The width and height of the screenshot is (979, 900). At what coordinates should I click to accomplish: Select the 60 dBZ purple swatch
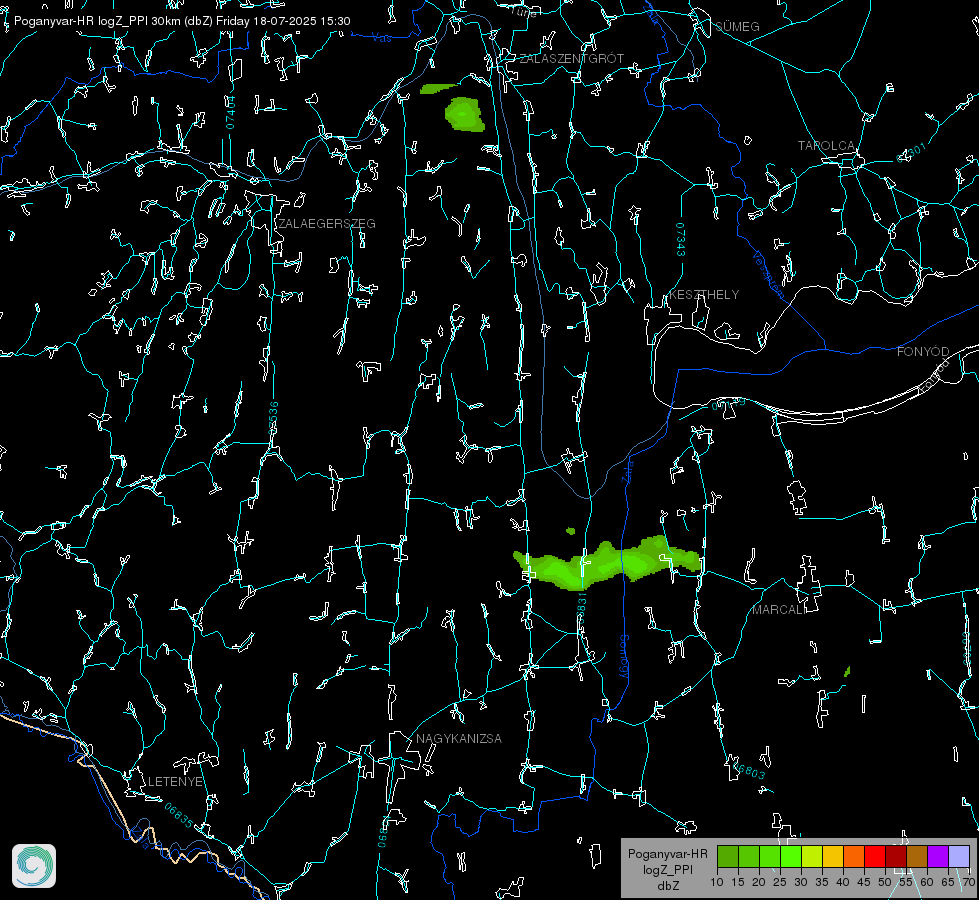click(938, 856)
